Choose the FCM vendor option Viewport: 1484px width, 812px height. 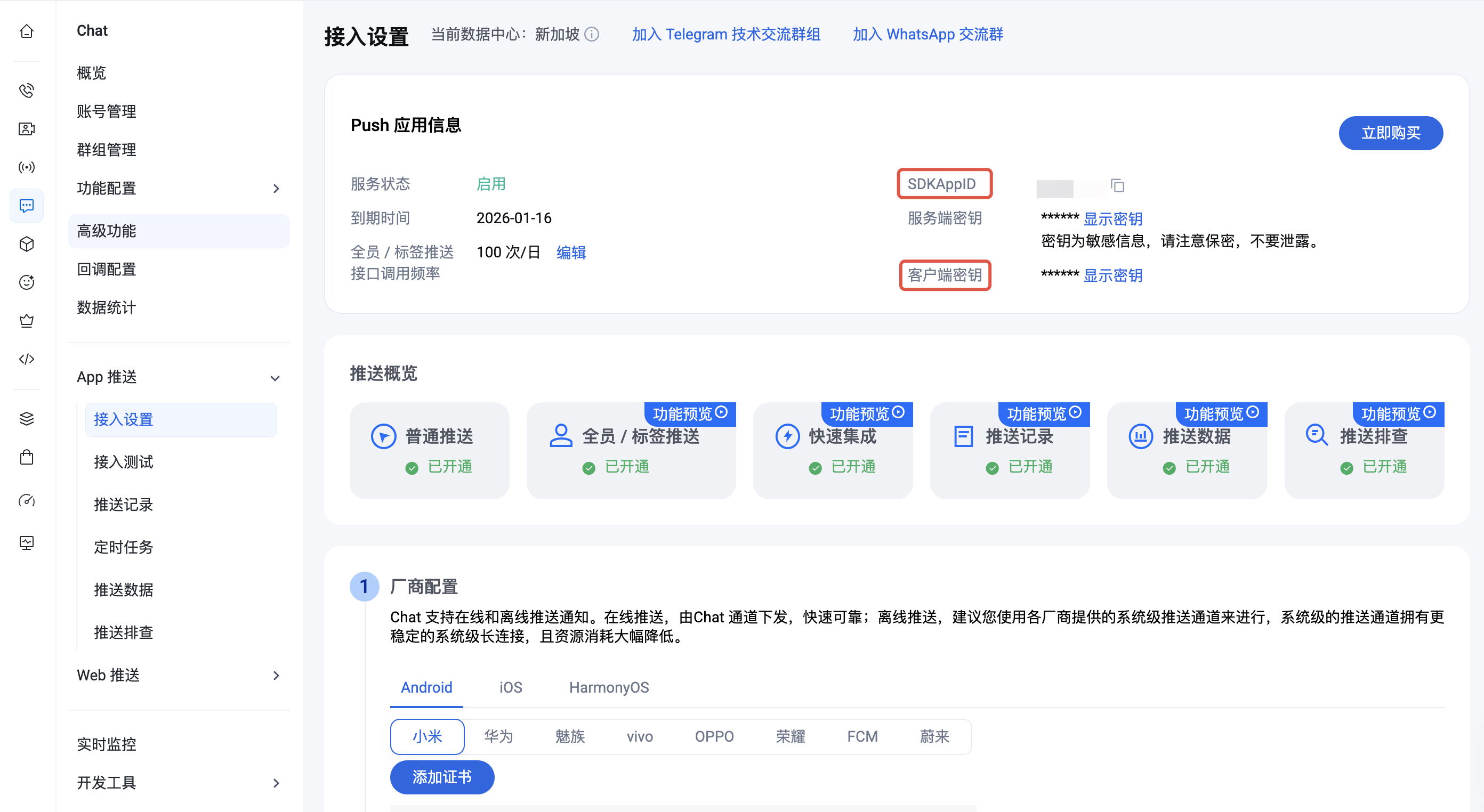(x=862, y=736)
